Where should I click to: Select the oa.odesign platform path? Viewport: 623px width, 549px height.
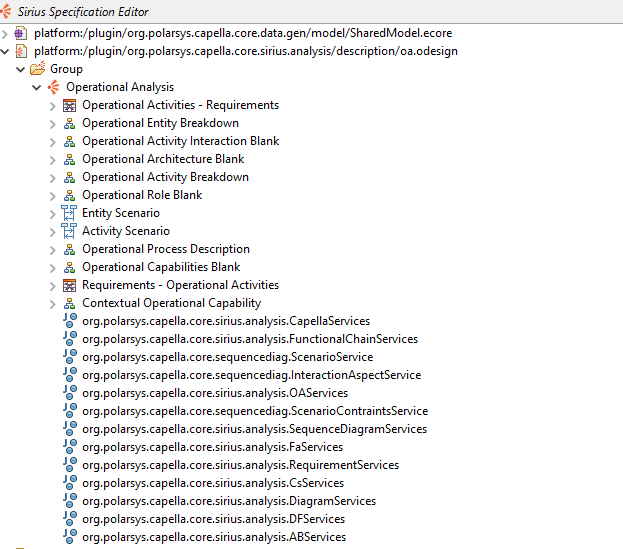click(x=246, y=51)
